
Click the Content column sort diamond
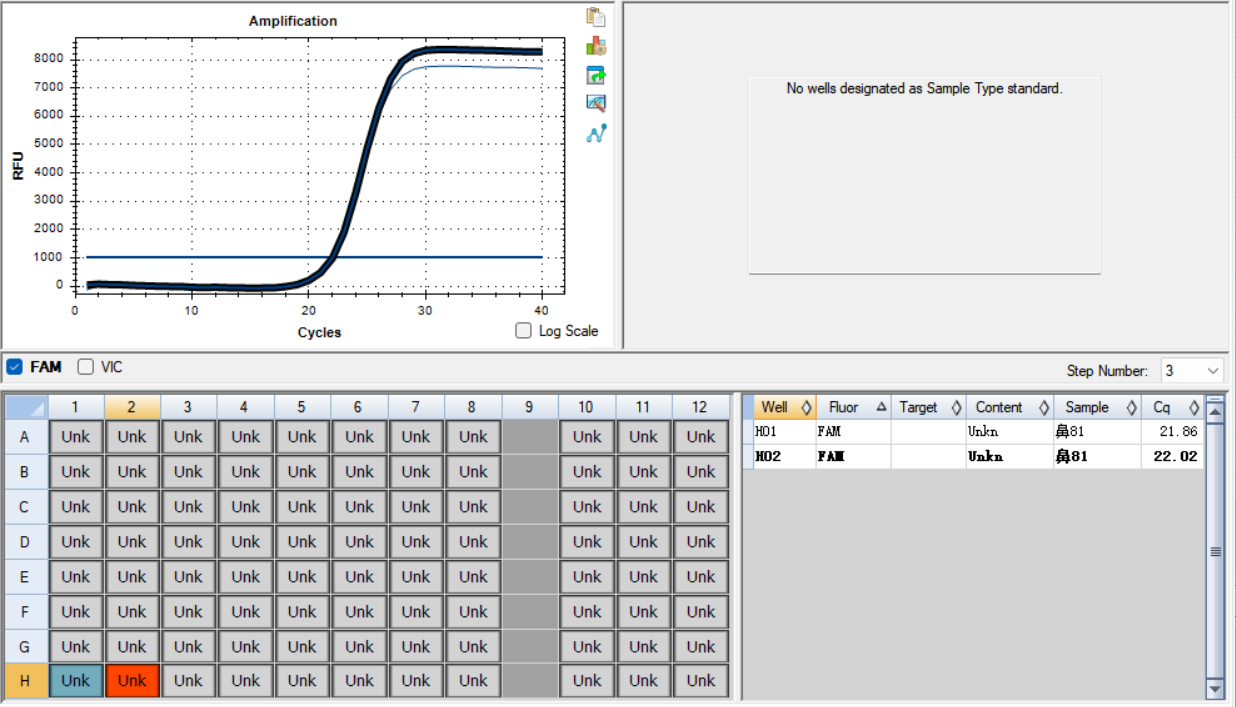pos(1044,407)
